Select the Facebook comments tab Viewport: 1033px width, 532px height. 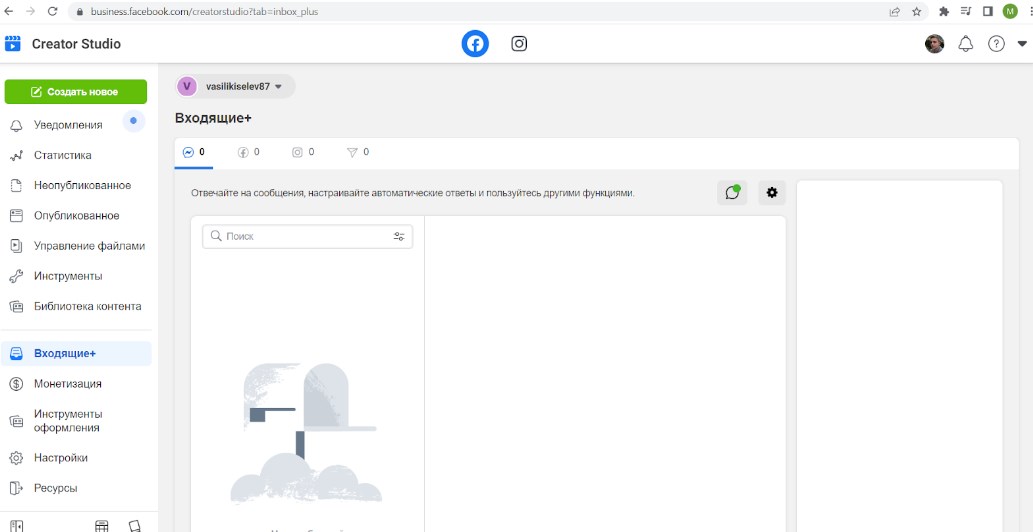(248, 153)
